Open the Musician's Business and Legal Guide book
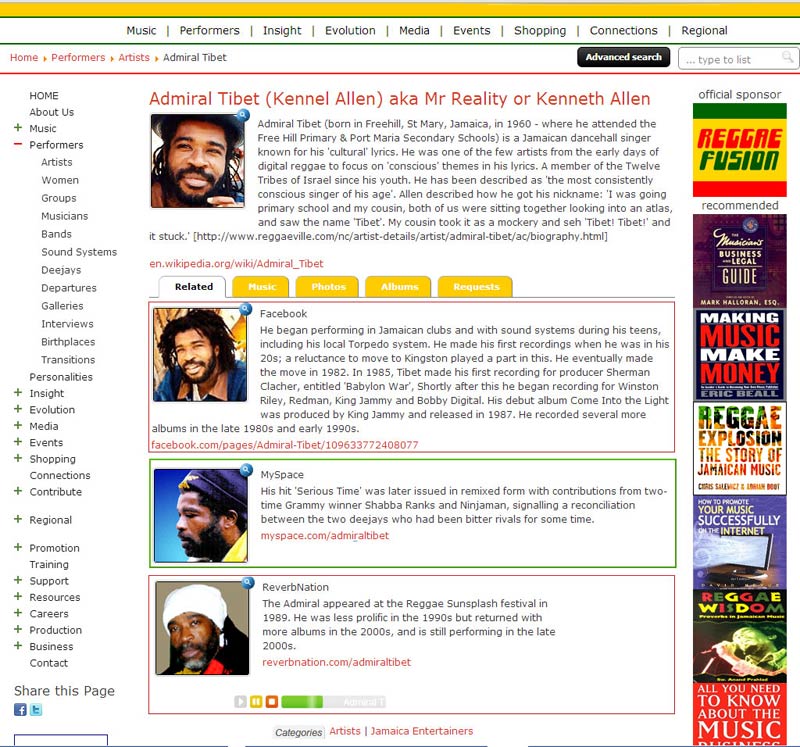Screen dimensions: 800x747 coord(739,261)
